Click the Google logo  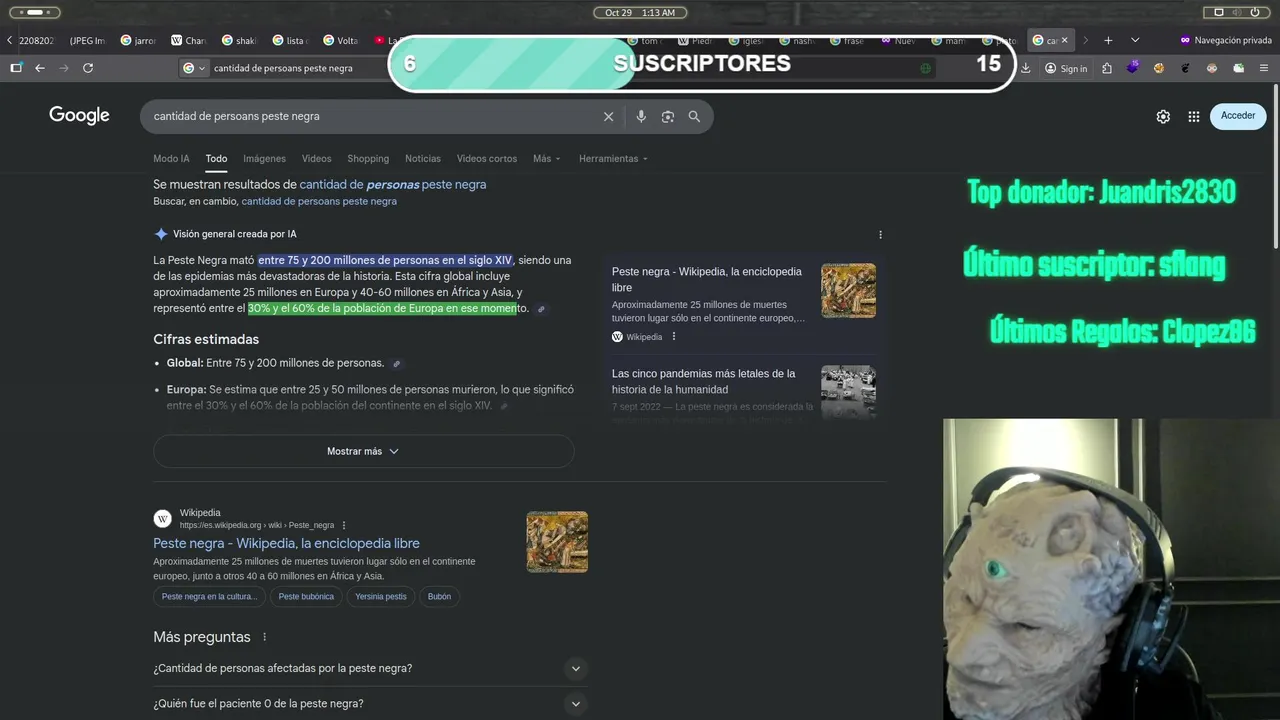click(x=79, y=116)
